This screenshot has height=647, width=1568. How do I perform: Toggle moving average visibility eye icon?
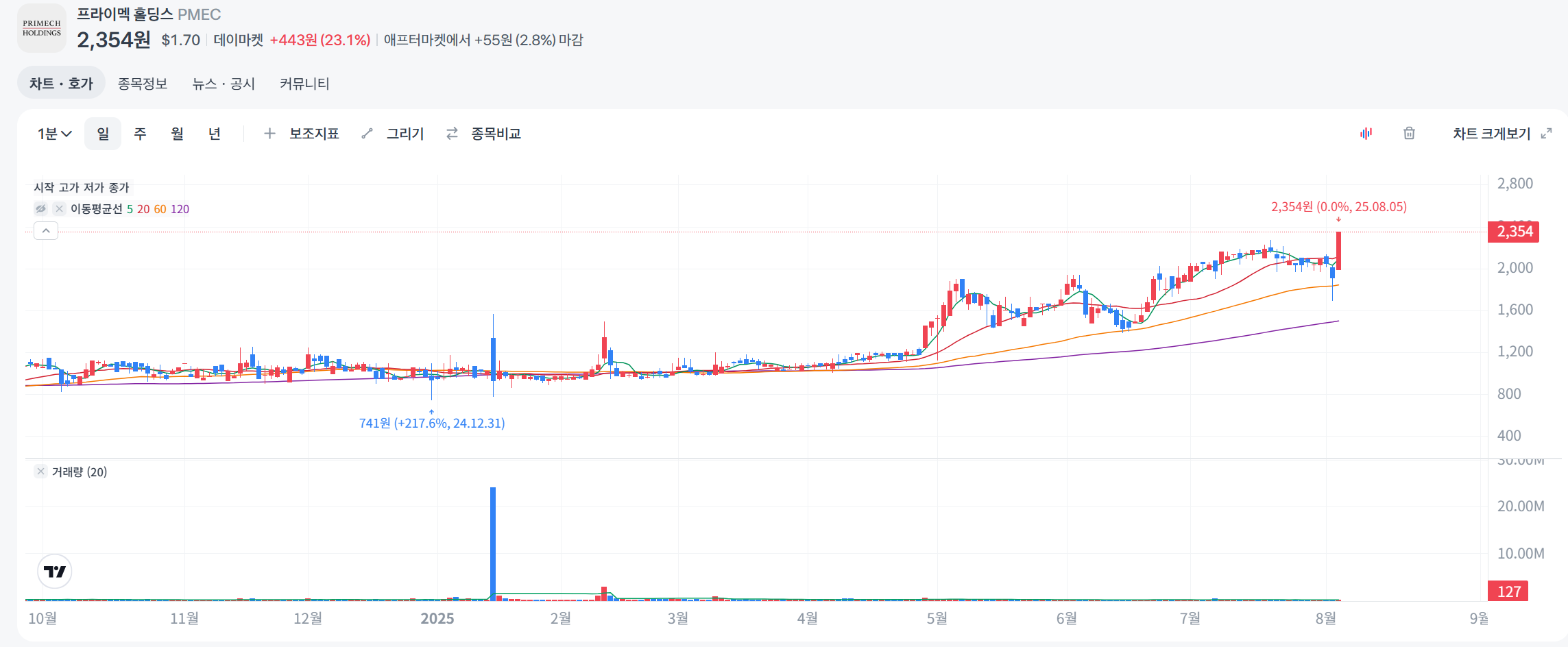[x=41, y=209]
